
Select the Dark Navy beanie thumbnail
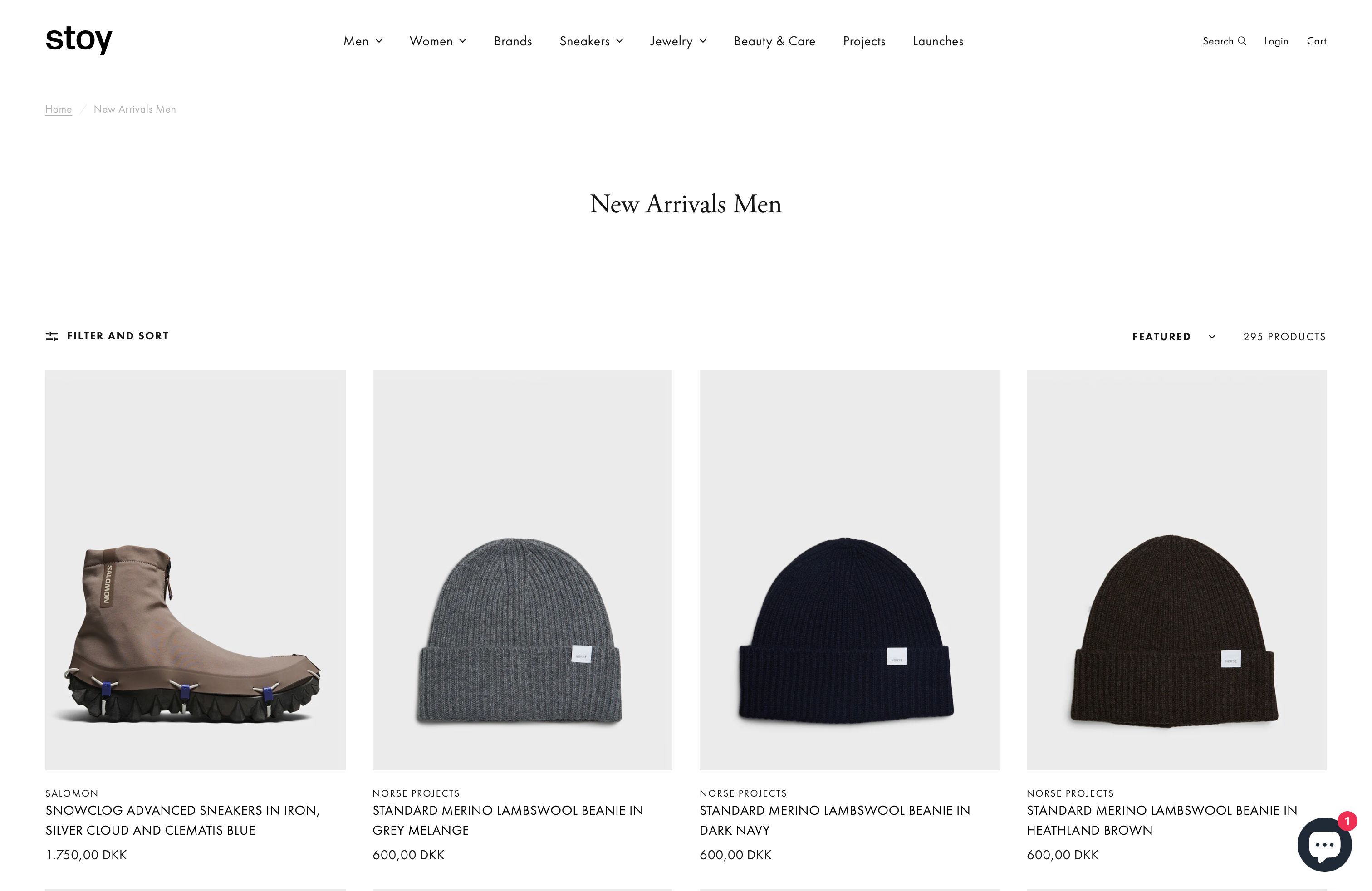tap(849, 570)
